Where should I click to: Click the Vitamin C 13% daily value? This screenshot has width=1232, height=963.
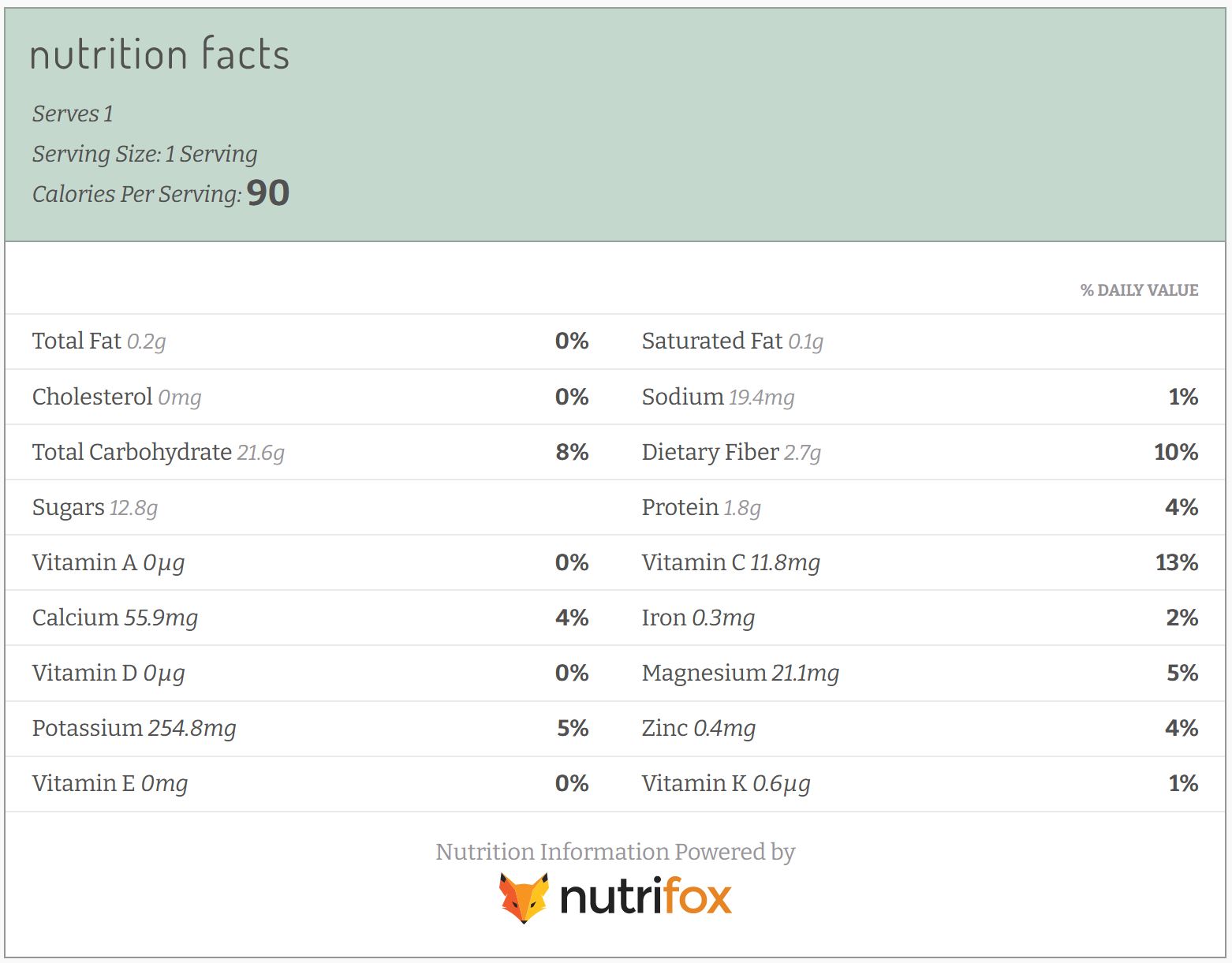pos(1177,562)
